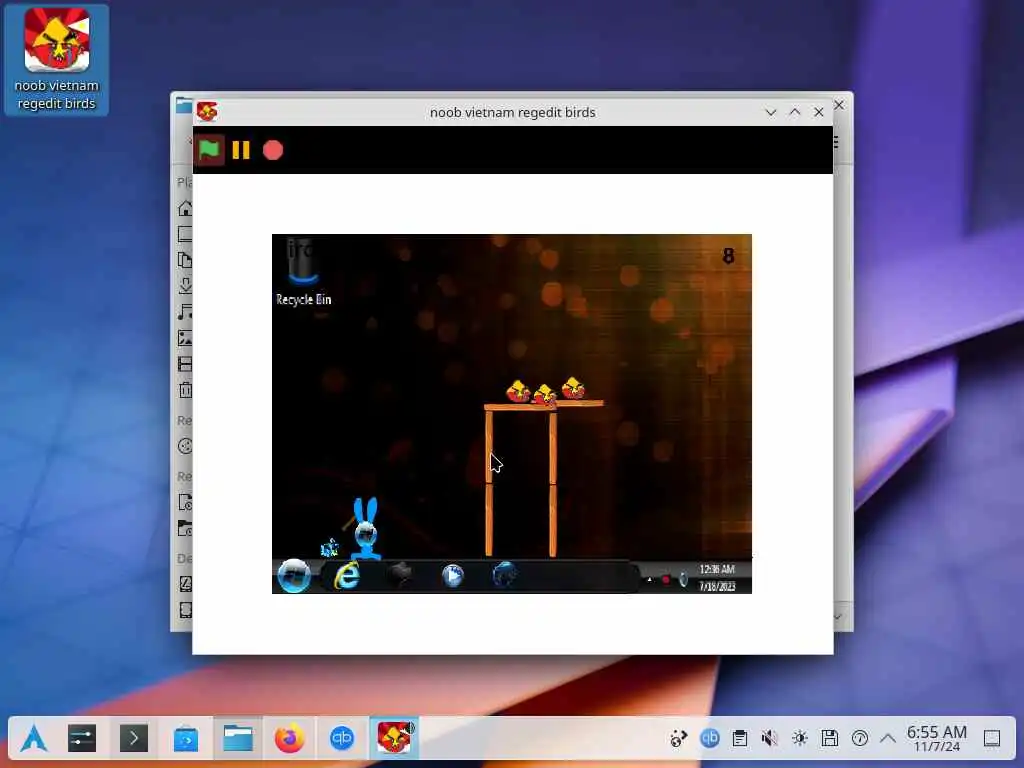This screenshot has width=1024, height=768.
Task: Click the dark cube icon in game taskbar
Action: (x=400, y=575)
